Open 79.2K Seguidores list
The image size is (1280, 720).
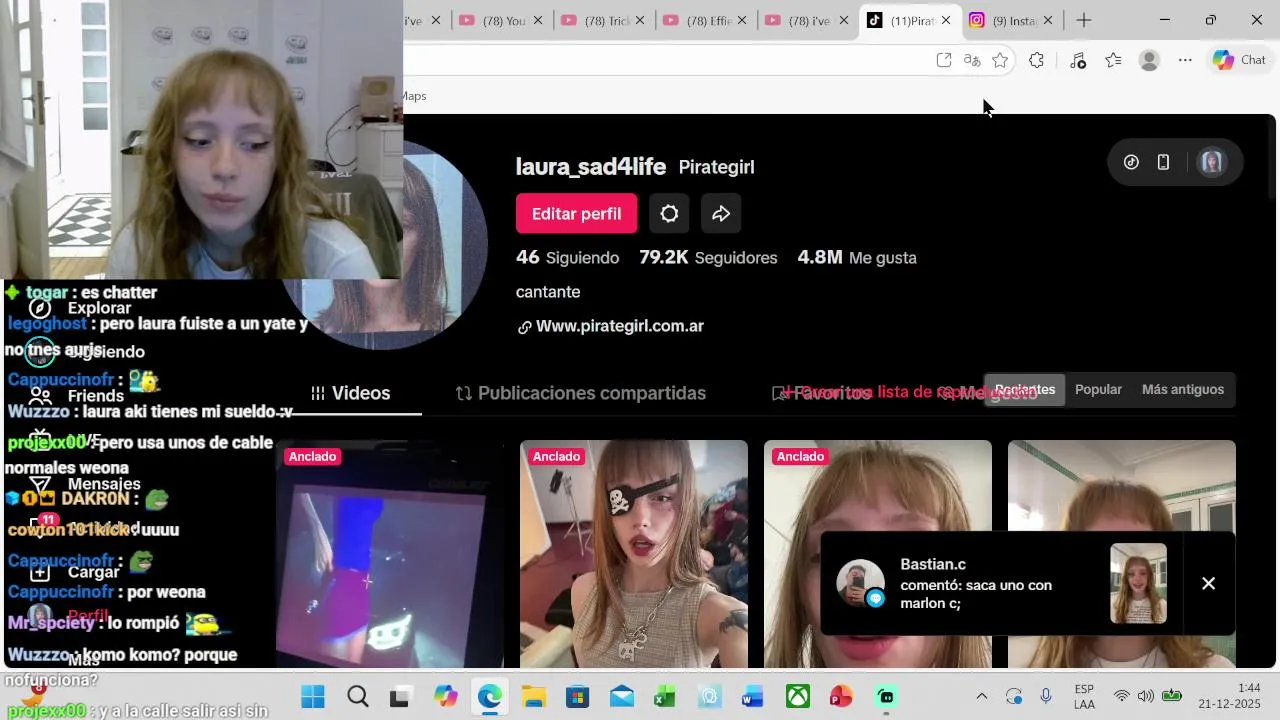708,257
